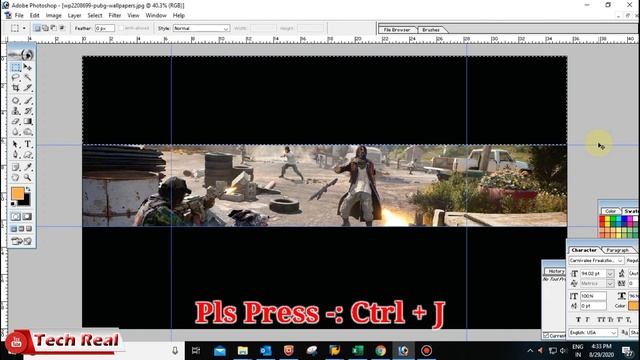Choose Add to Selection mode
This screenshot has height=360, width=640.
45,28
